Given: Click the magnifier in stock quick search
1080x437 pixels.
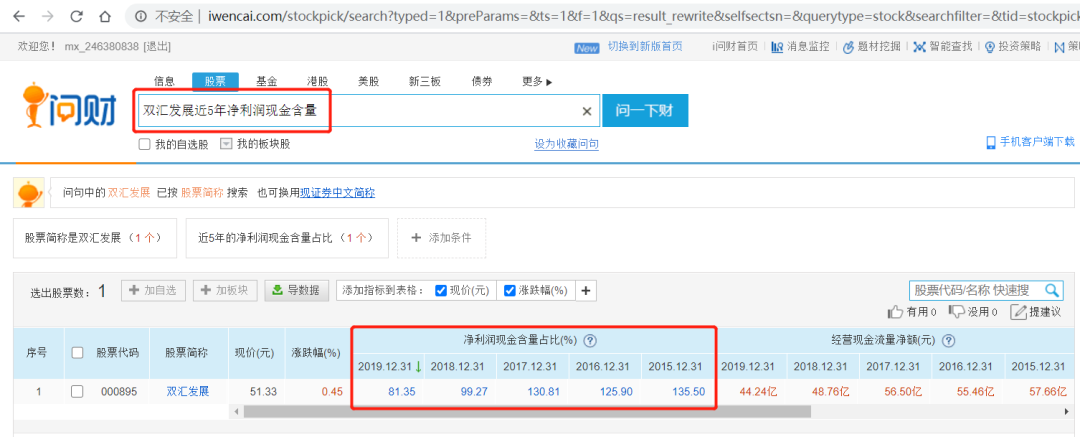Looking at the screenshot, I should pos(1052,290).
